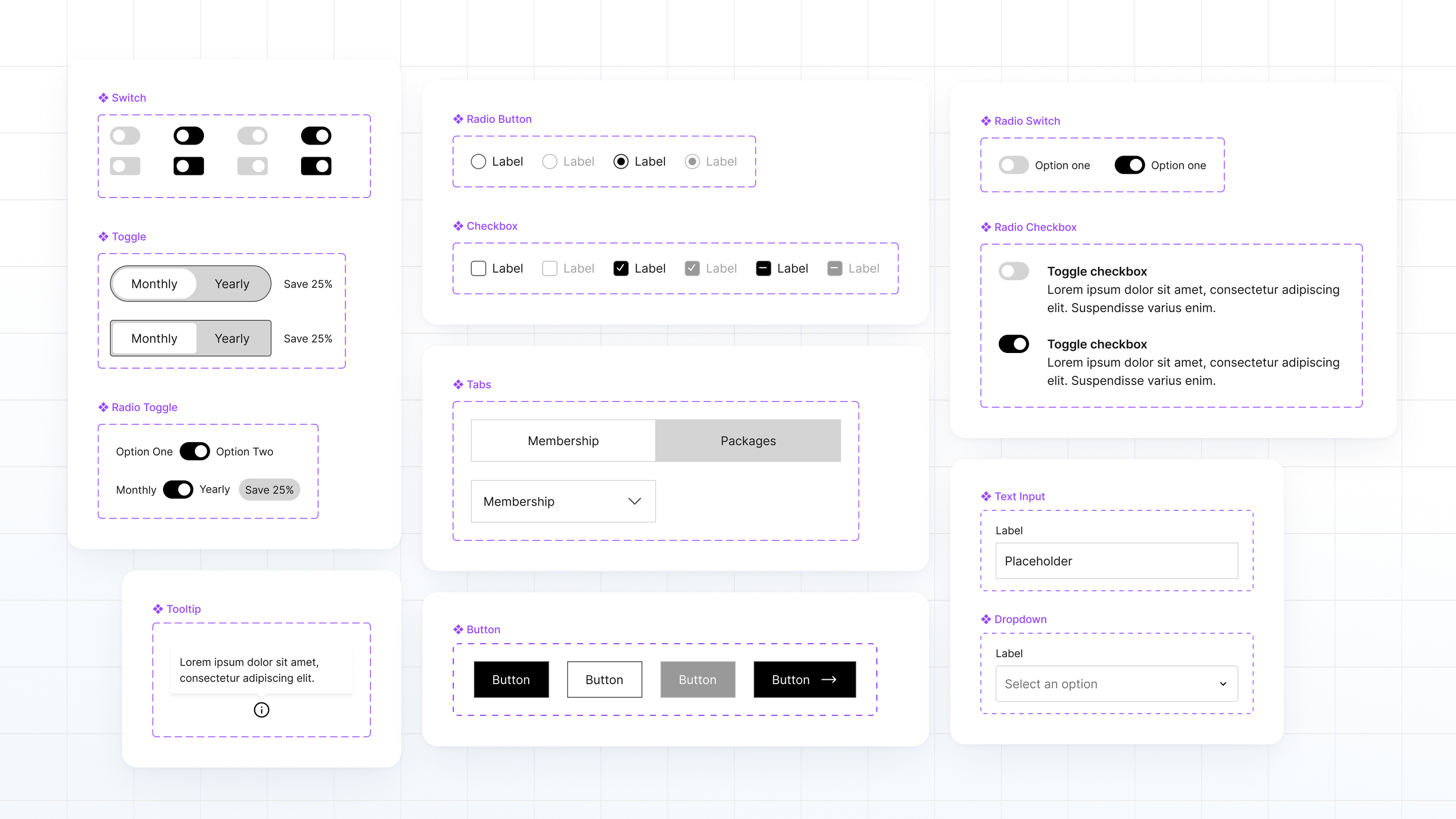Click the component icon beside the Button heading
1456x819 pixels.
(x=458, y=630)
